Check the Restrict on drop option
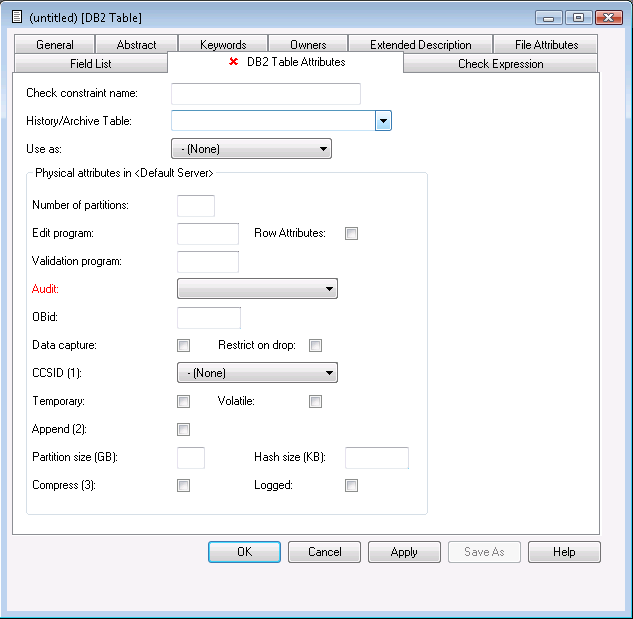The image size is (633, 619). click(x=315, y=346)
